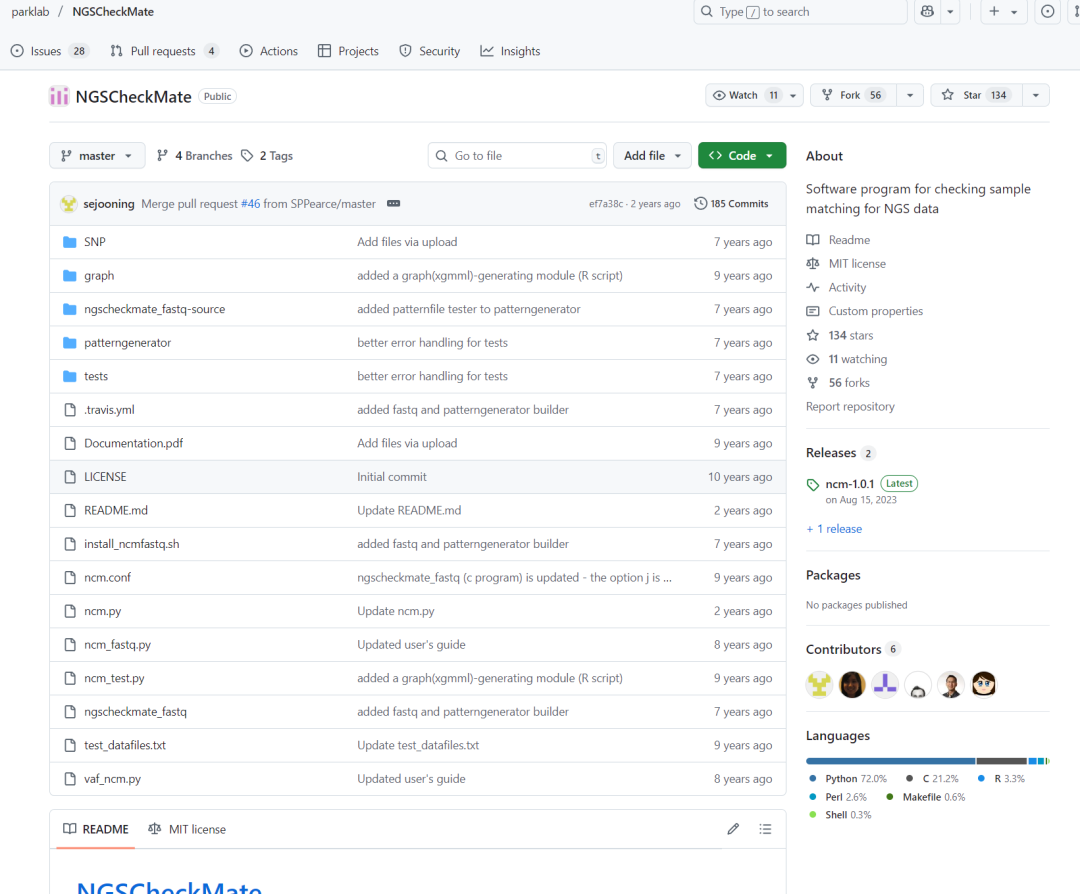Image resolution: width=1080 pixels, height=894 pixels.
Task: Open the Security tab
Action: (429, 51)
